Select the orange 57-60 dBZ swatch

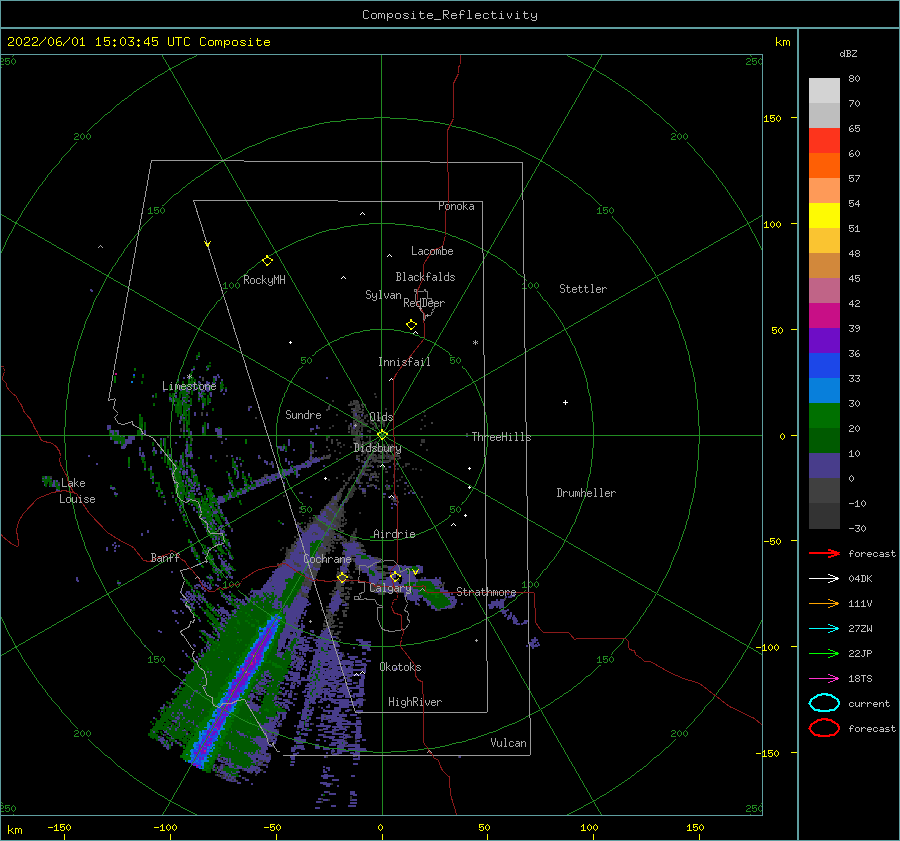click(x=824, y=166)
